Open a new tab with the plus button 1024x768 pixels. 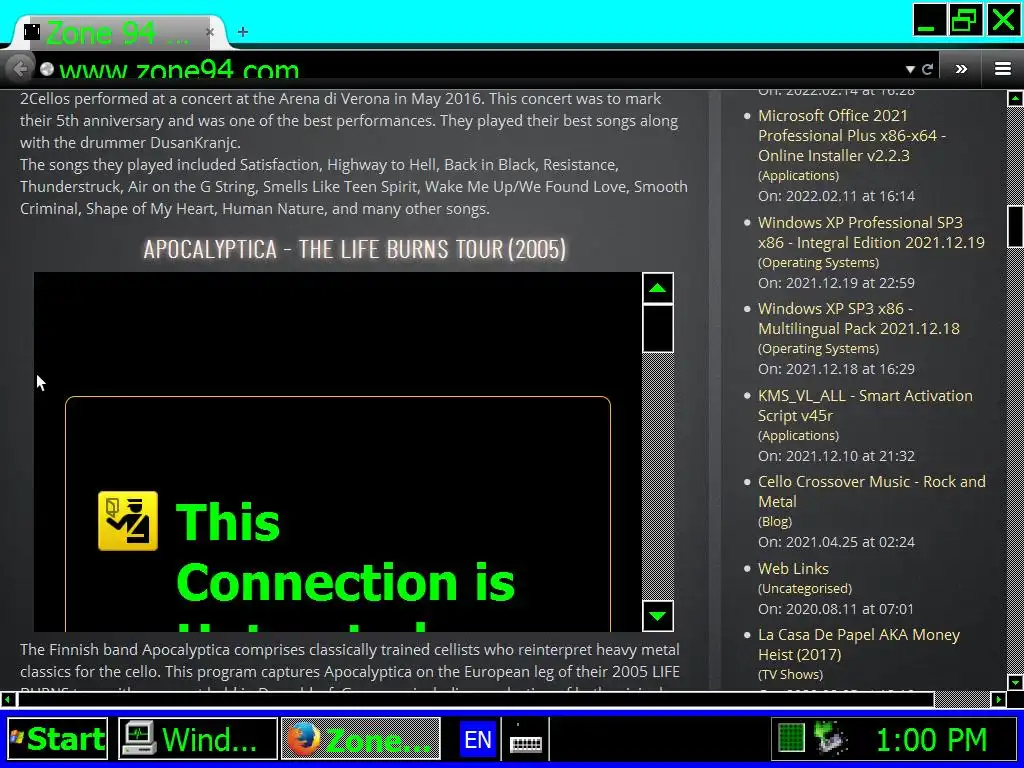coord(242,31)
